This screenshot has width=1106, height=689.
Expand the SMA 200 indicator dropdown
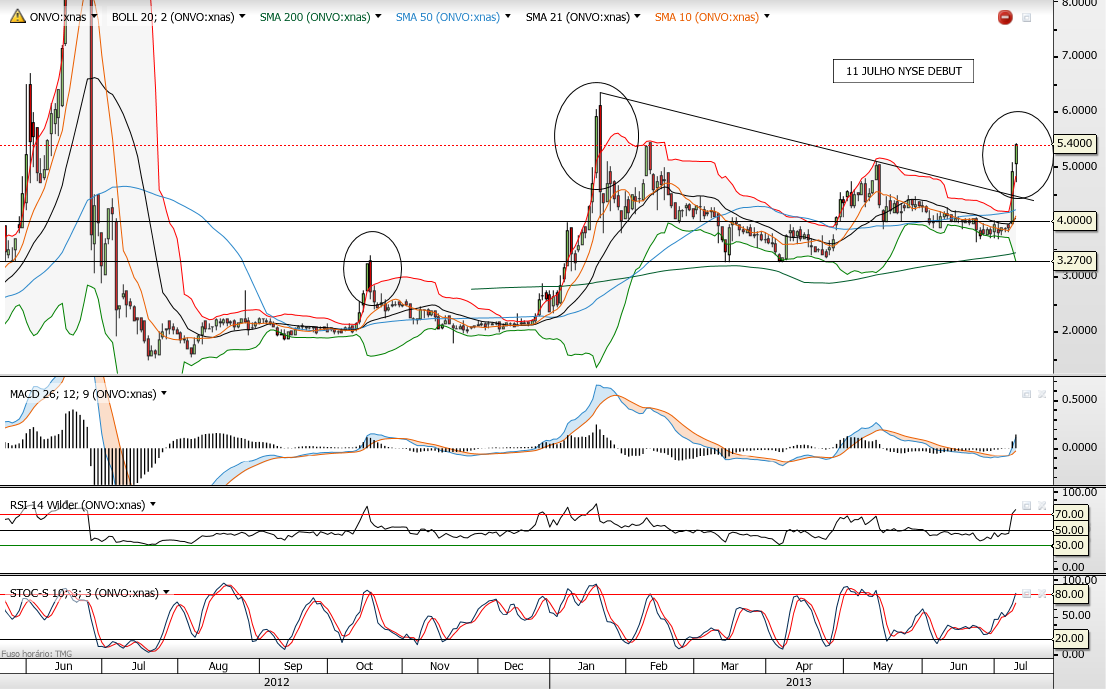[378, 16]
